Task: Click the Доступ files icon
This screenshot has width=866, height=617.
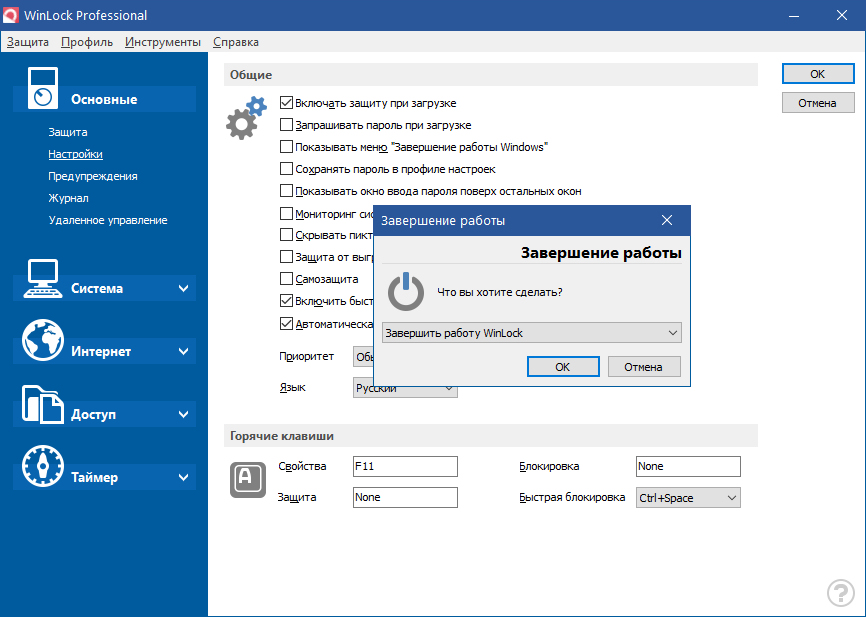Action: click(42, 404)
